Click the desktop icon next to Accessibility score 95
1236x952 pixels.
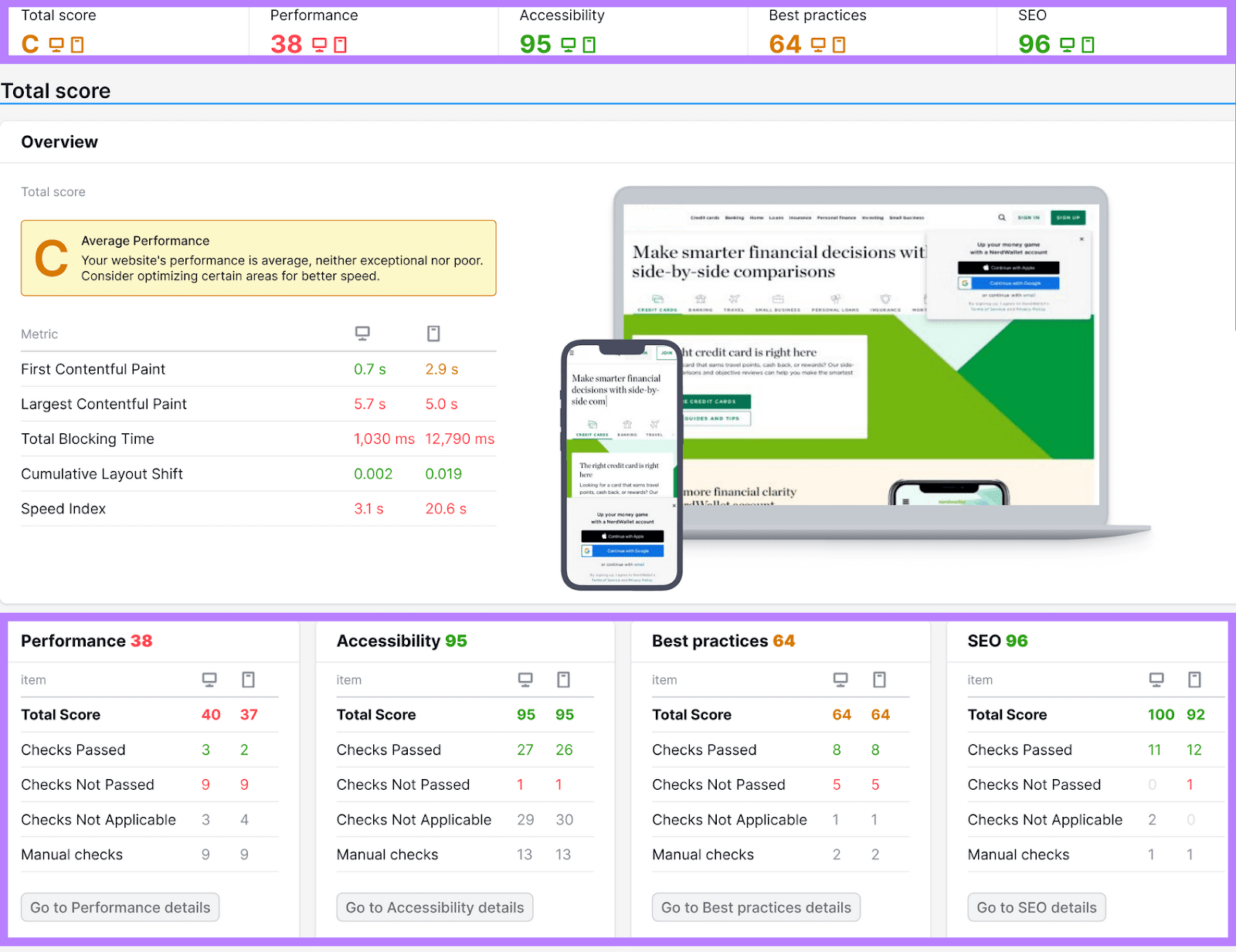click(x=569, y=45)
